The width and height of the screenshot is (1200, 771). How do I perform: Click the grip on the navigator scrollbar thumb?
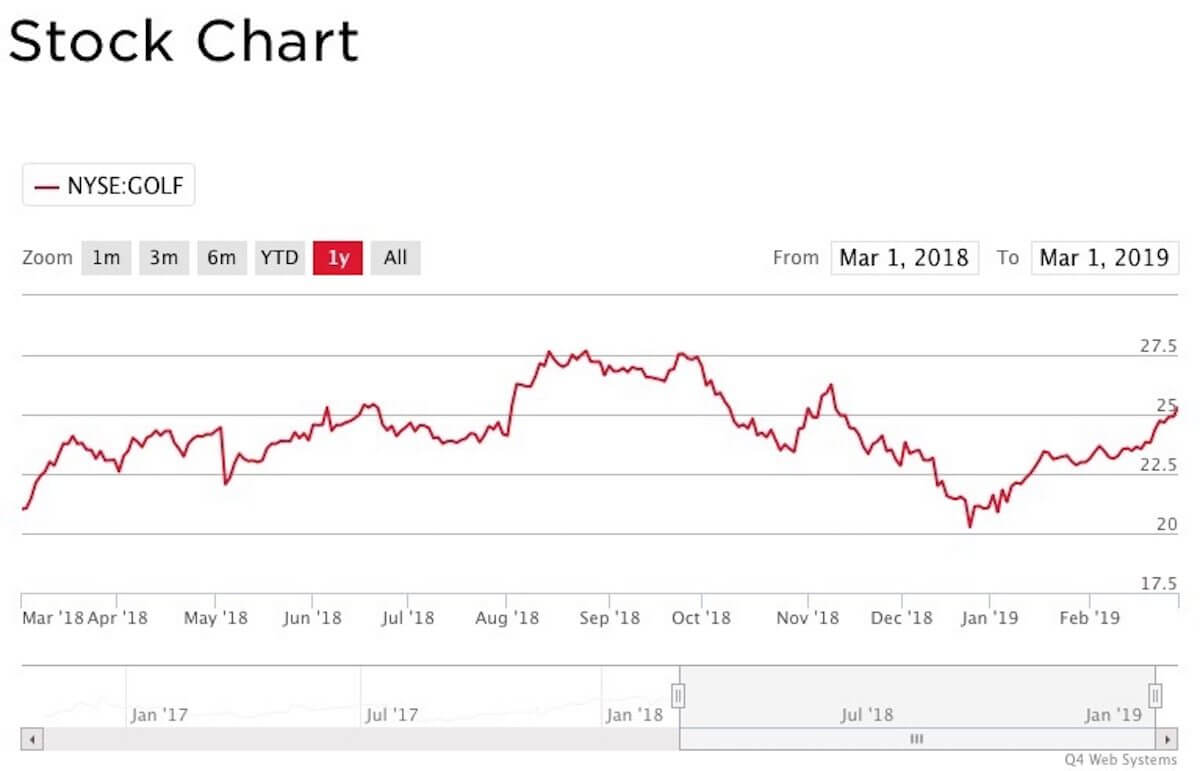pos(916,738)
